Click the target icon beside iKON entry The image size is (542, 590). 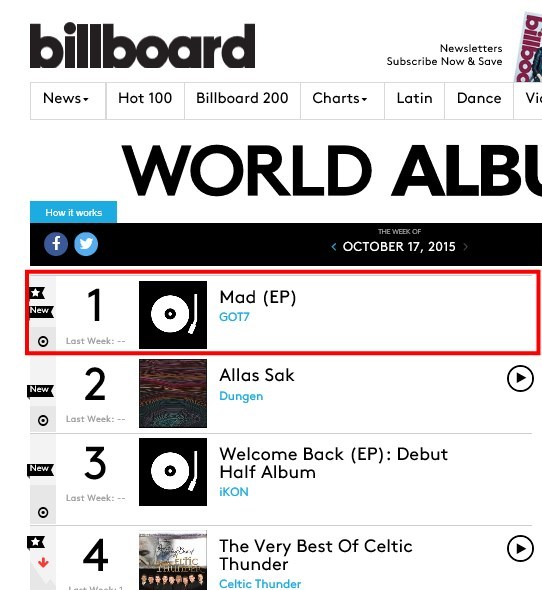tap(43, 512)
